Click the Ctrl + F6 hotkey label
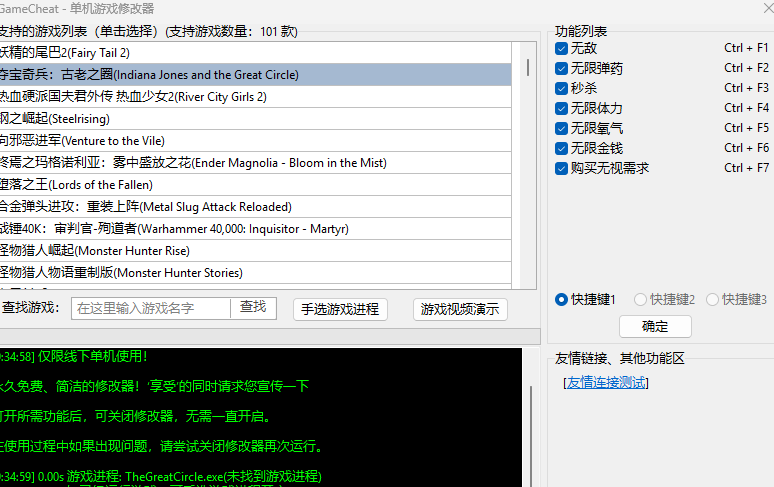This screenshot has width=774, height=487. pyautogui.click(x=746, y=148)
